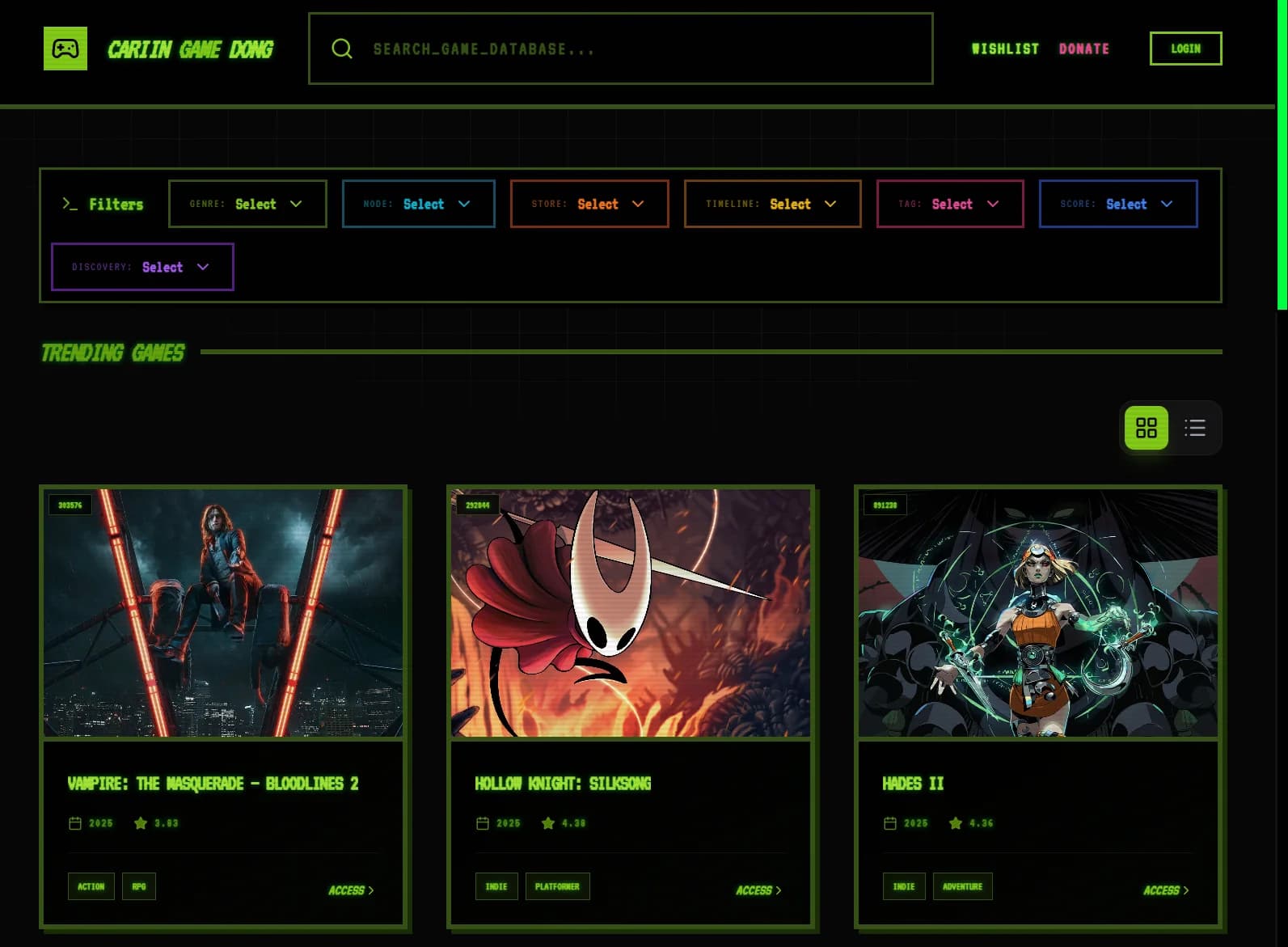Screen dimensions: 1288x947
Task: Click Access link on Vampire Bloodlines 2
Action: pos(351,890)
